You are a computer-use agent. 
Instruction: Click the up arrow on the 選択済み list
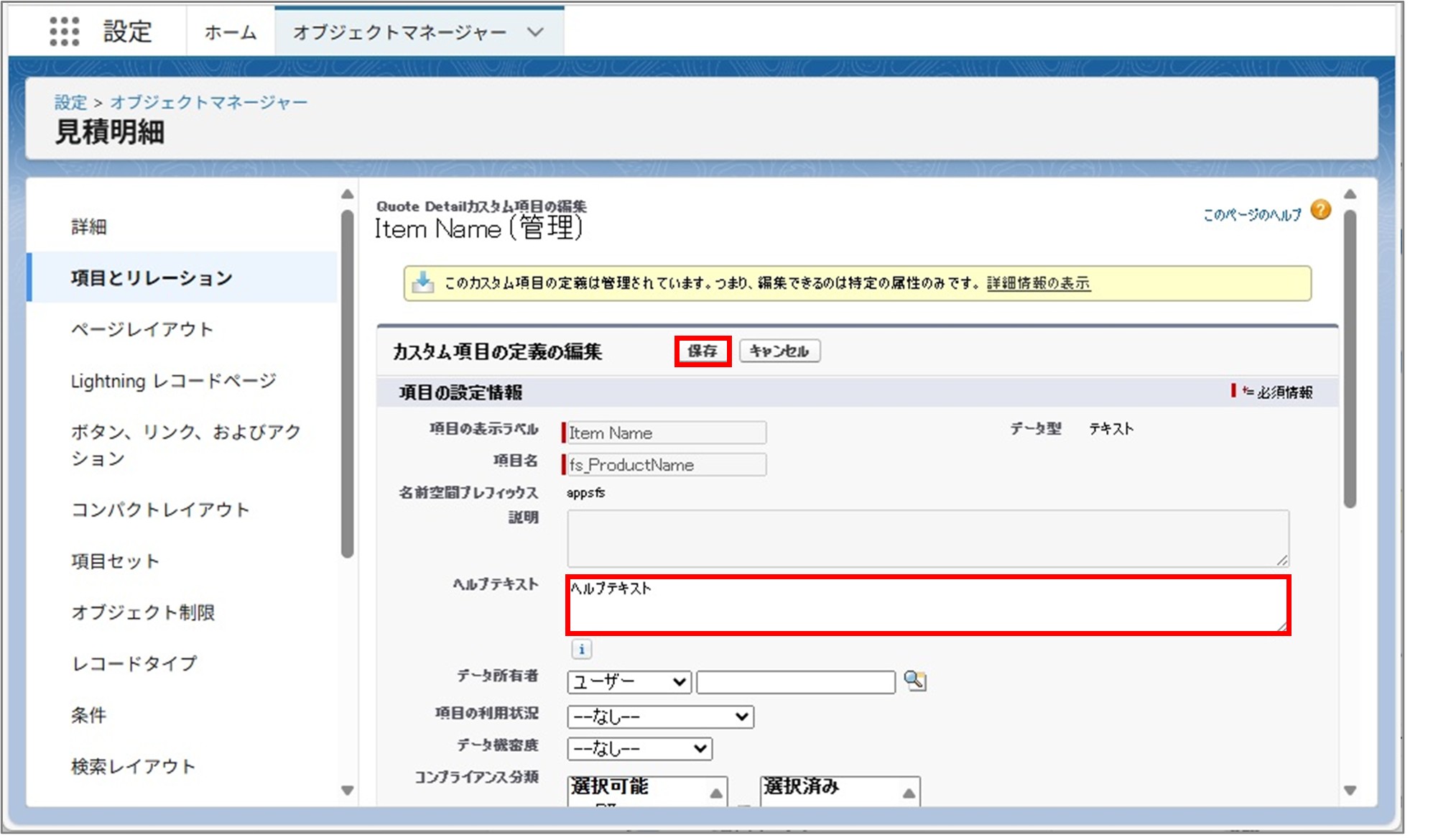click(911, 793)
